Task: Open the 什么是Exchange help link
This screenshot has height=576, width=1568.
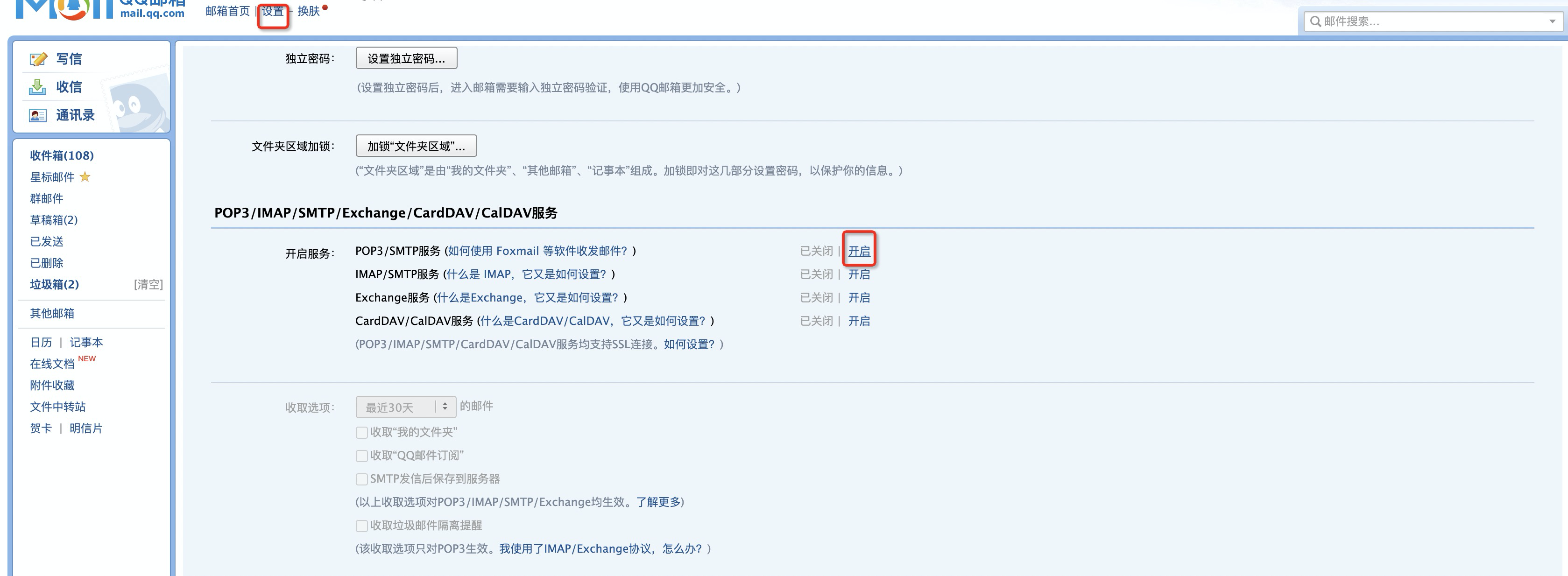Action: [528, 297]
